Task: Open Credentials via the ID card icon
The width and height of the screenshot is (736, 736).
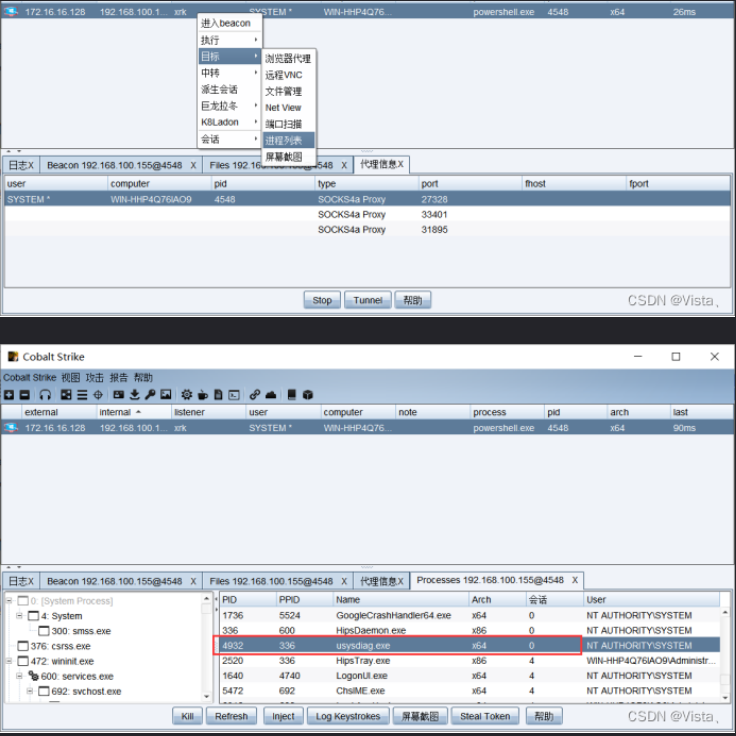Action: click(119, 395)
